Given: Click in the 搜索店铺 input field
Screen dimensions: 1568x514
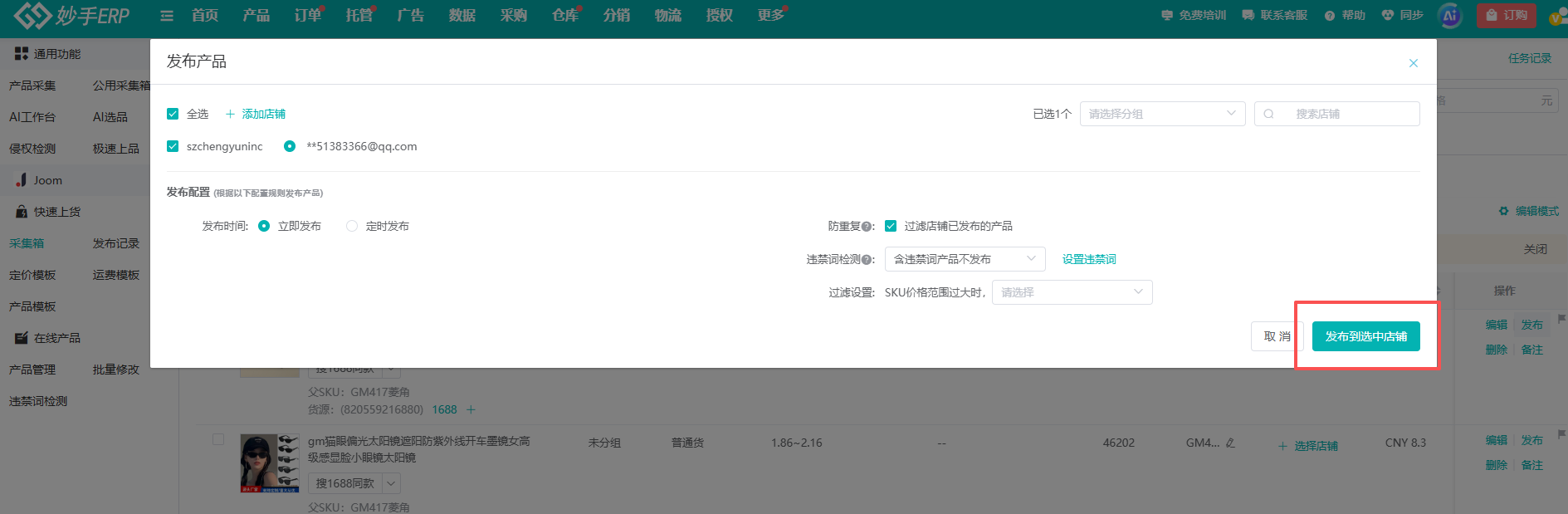Looking at the screenshot, I should (1336, 114).
